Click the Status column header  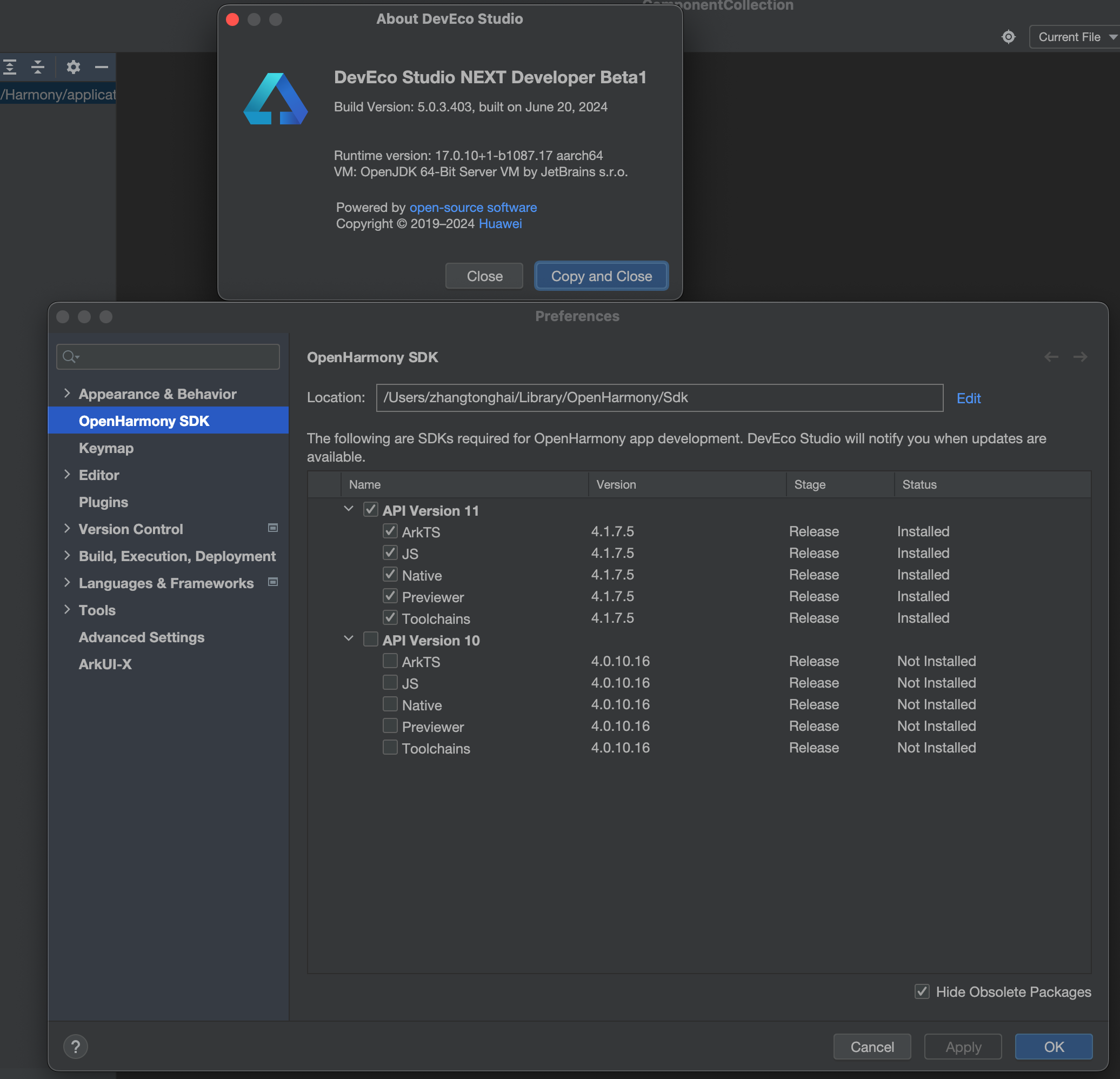tap(992, 485)
